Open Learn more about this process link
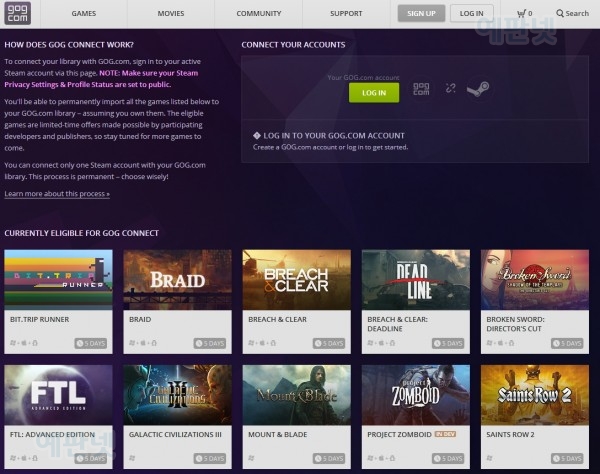Viewport: 600px width, 474px height. click(57, 194)
